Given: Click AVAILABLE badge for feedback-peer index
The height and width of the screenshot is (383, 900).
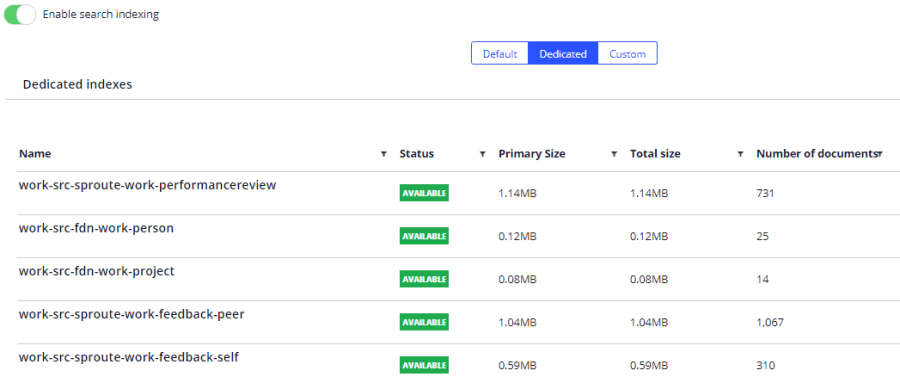Looking at the screenshot, I should pos(424,322).
